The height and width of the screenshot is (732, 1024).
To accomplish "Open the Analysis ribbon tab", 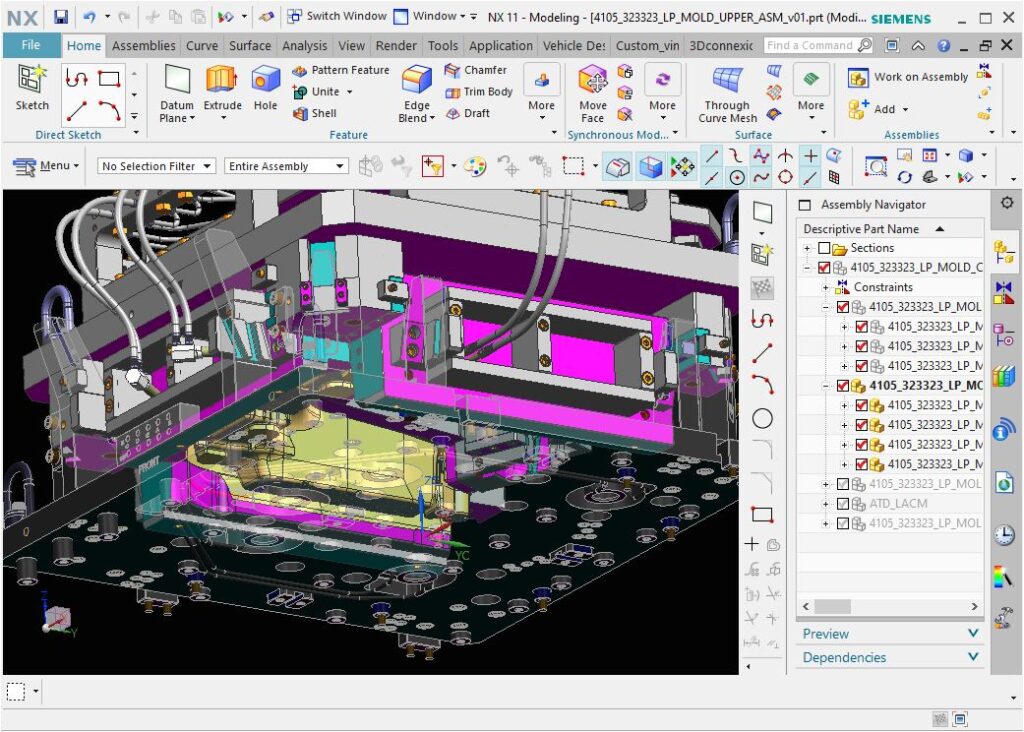I will 304,46.
